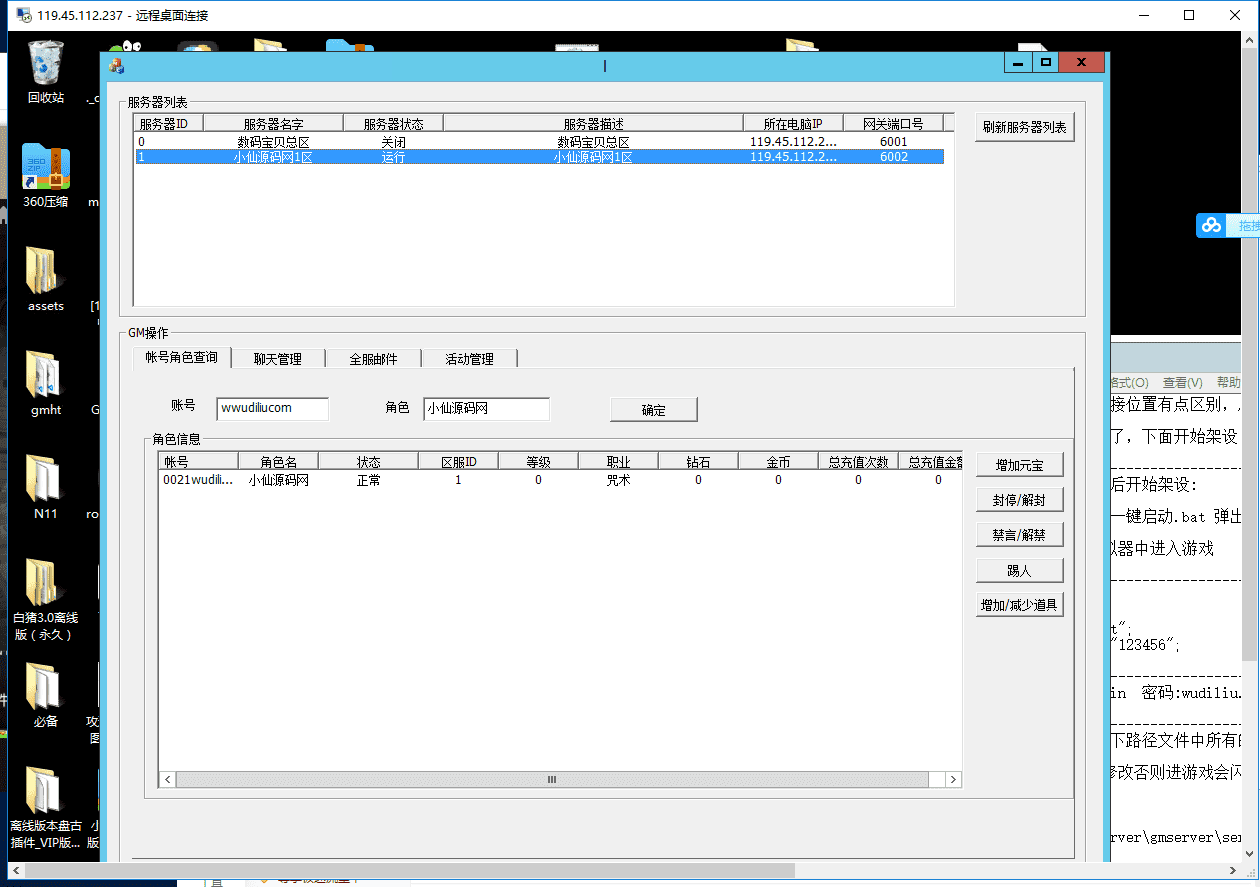1260x887 pixels.
Task: Select server row 小仙源码网1区
Action: point(540,157)
